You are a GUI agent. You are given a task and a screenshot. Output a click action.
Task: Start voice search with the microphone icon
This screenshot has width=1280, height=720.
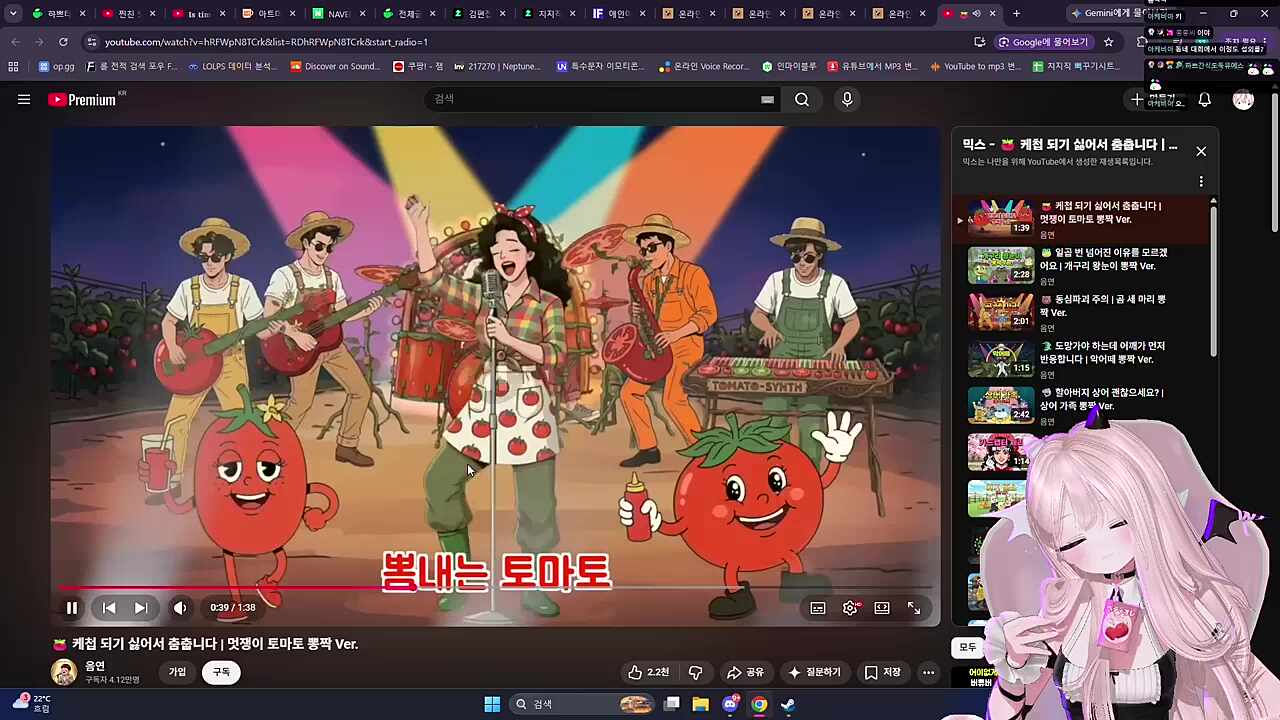[x=847, y=99]
